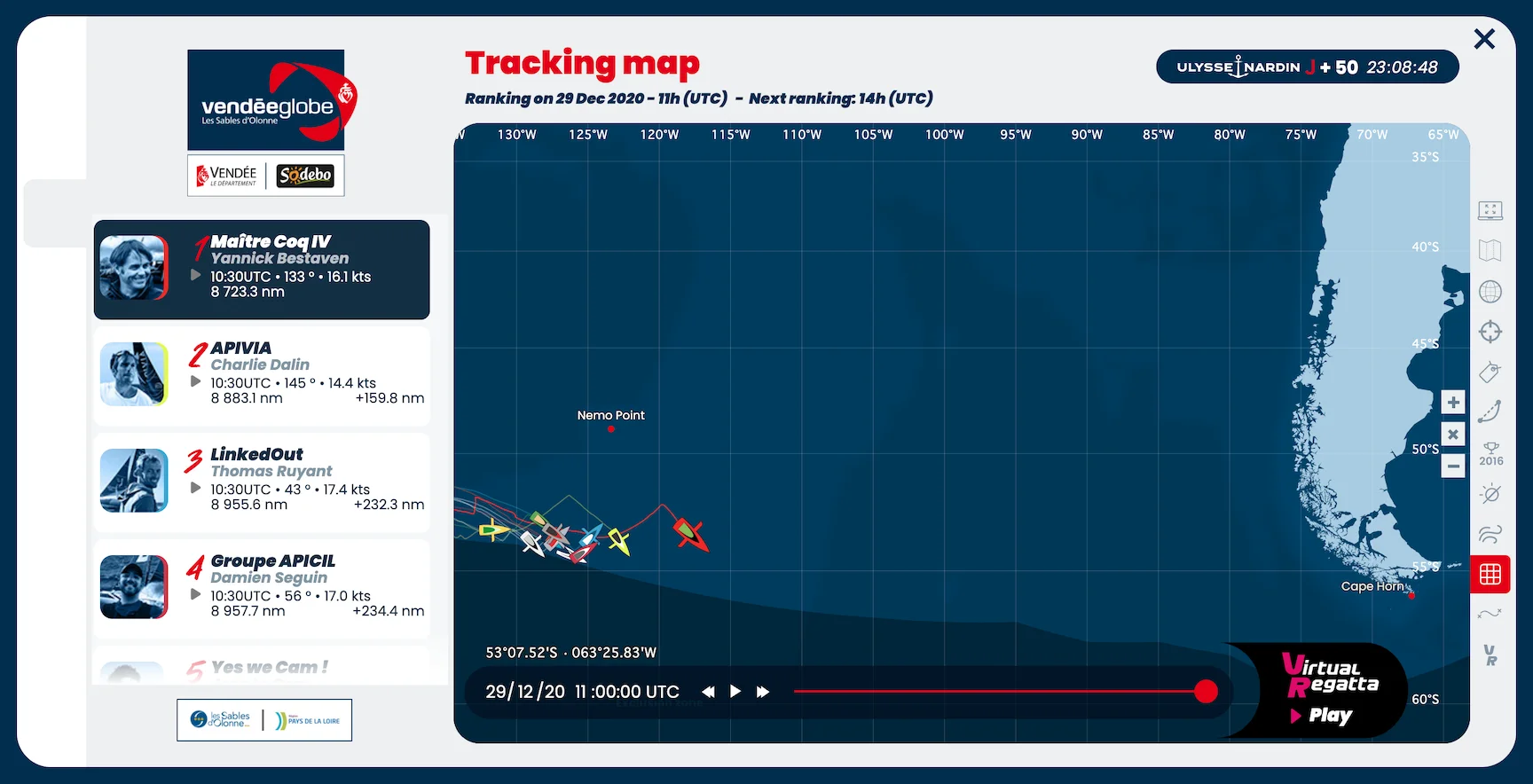Click the coordinates readout '53°07.52'S'
Viewport: 1533px width, 784px height.
pyautogui.click(x=522, y=653)
